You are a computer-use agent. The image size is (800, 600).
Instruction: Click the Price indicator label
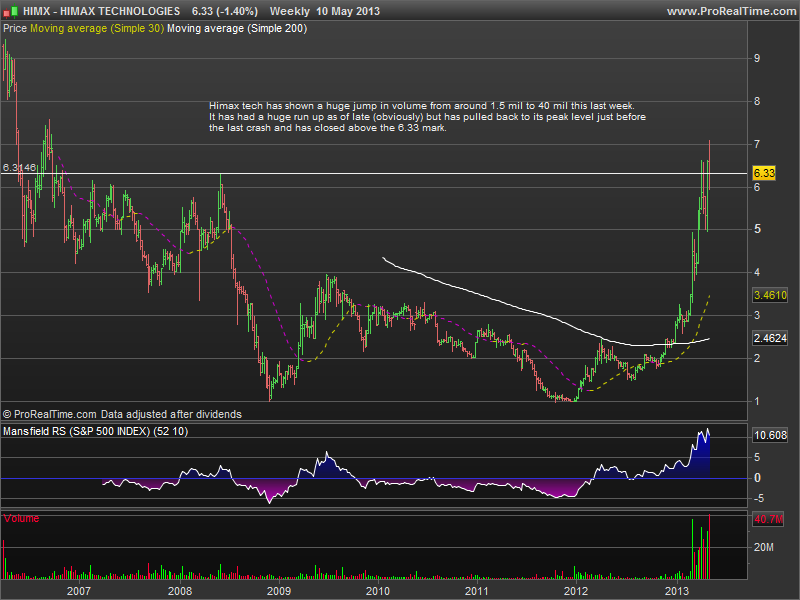[15, 29]
